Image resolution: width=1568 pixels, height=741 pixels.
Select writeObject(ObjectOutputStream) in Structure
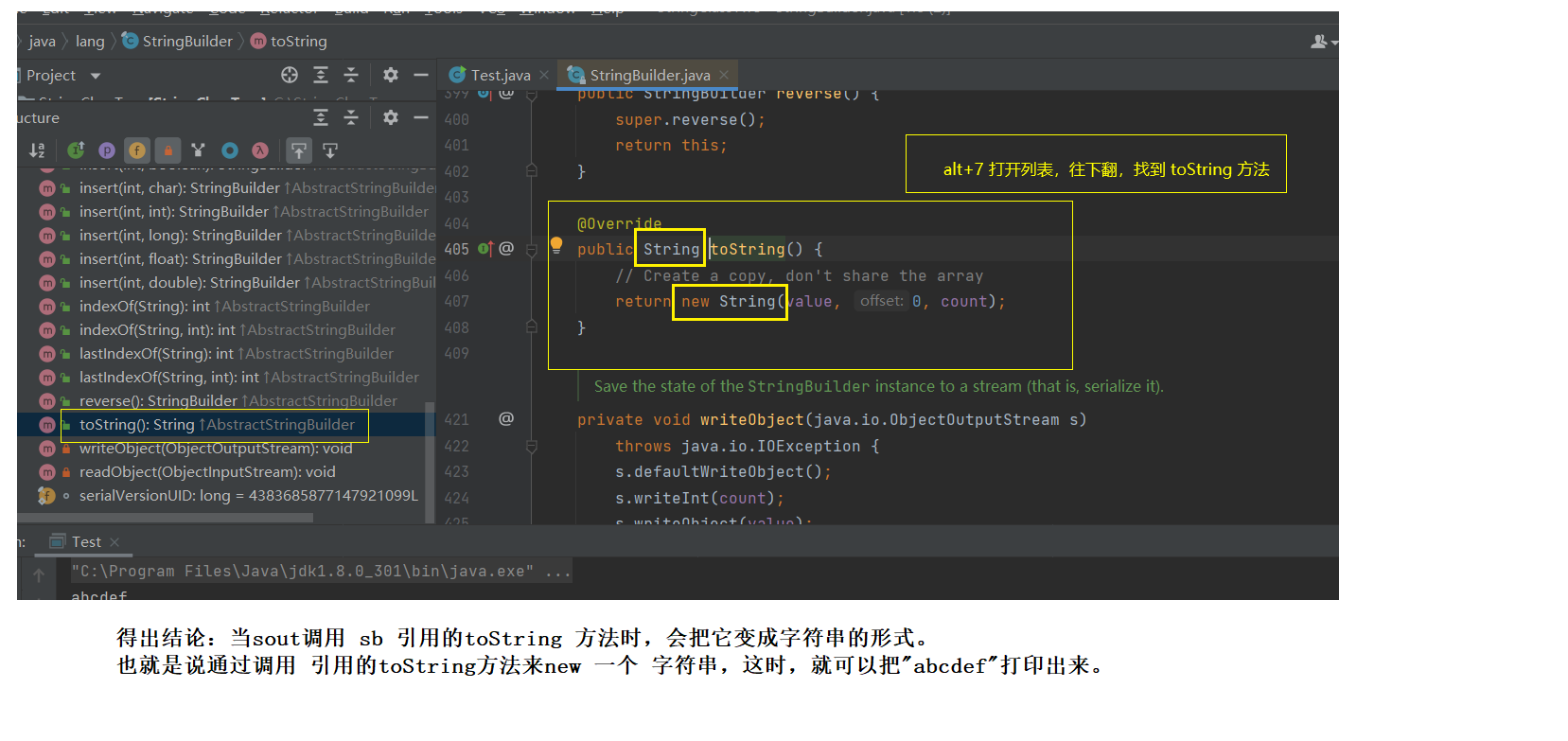(225, 449)
